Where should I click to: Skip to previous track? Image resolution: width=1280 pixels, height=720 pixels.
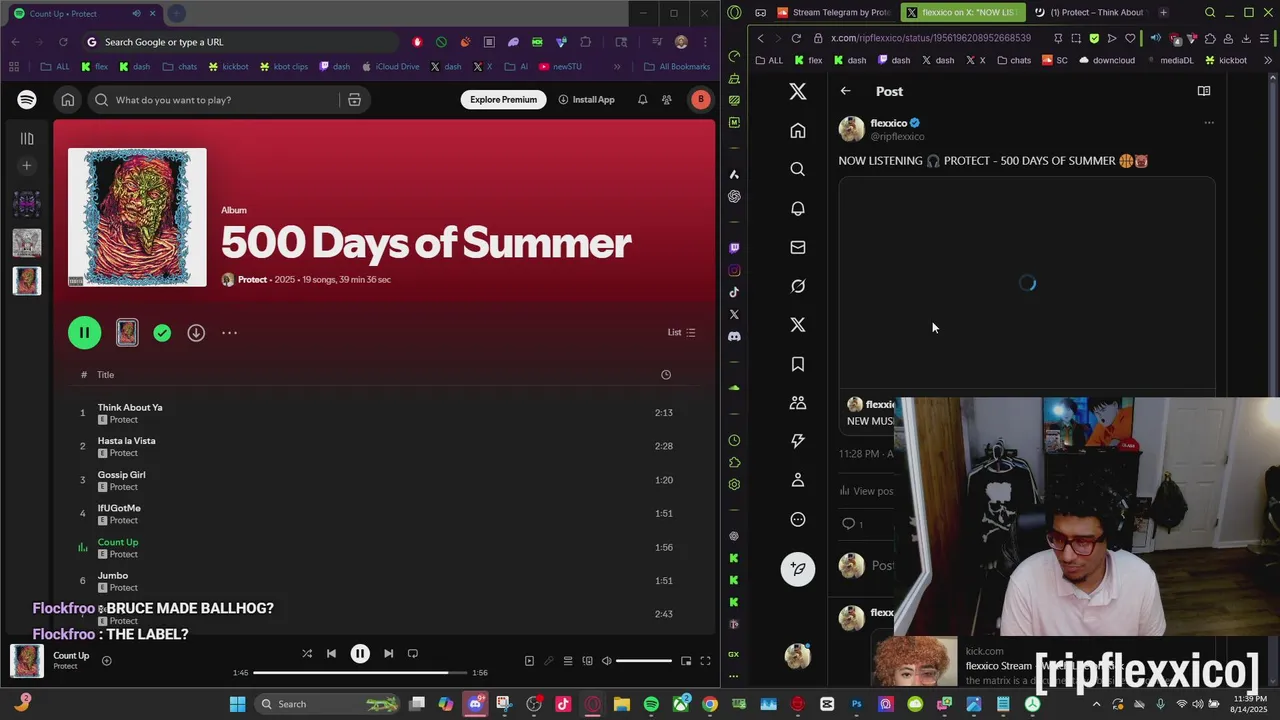point(331,654)
